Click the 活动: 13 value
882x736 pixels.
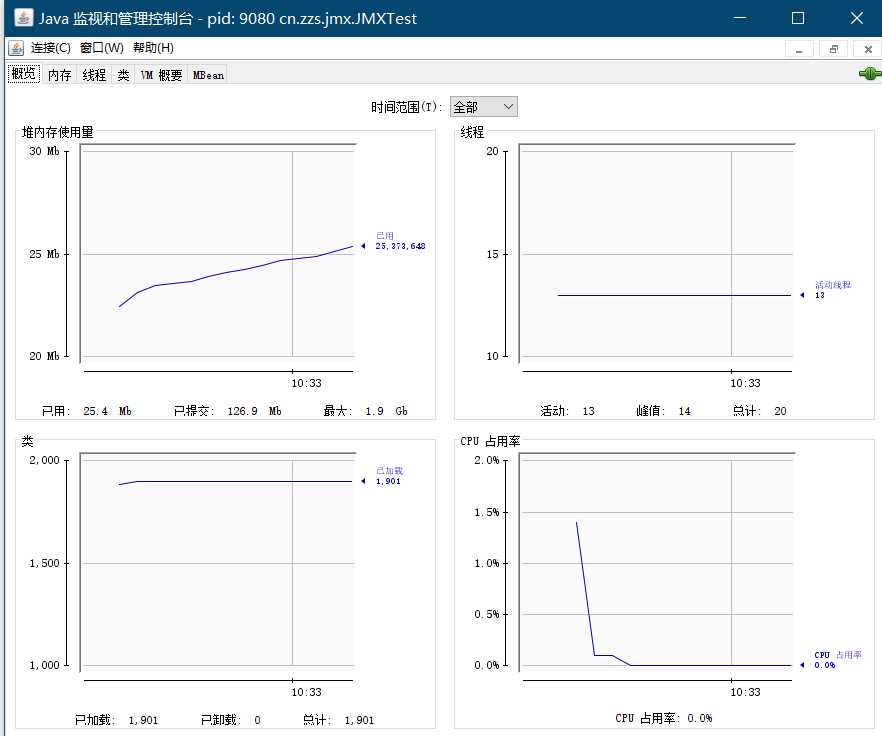(x=567, y=411)
